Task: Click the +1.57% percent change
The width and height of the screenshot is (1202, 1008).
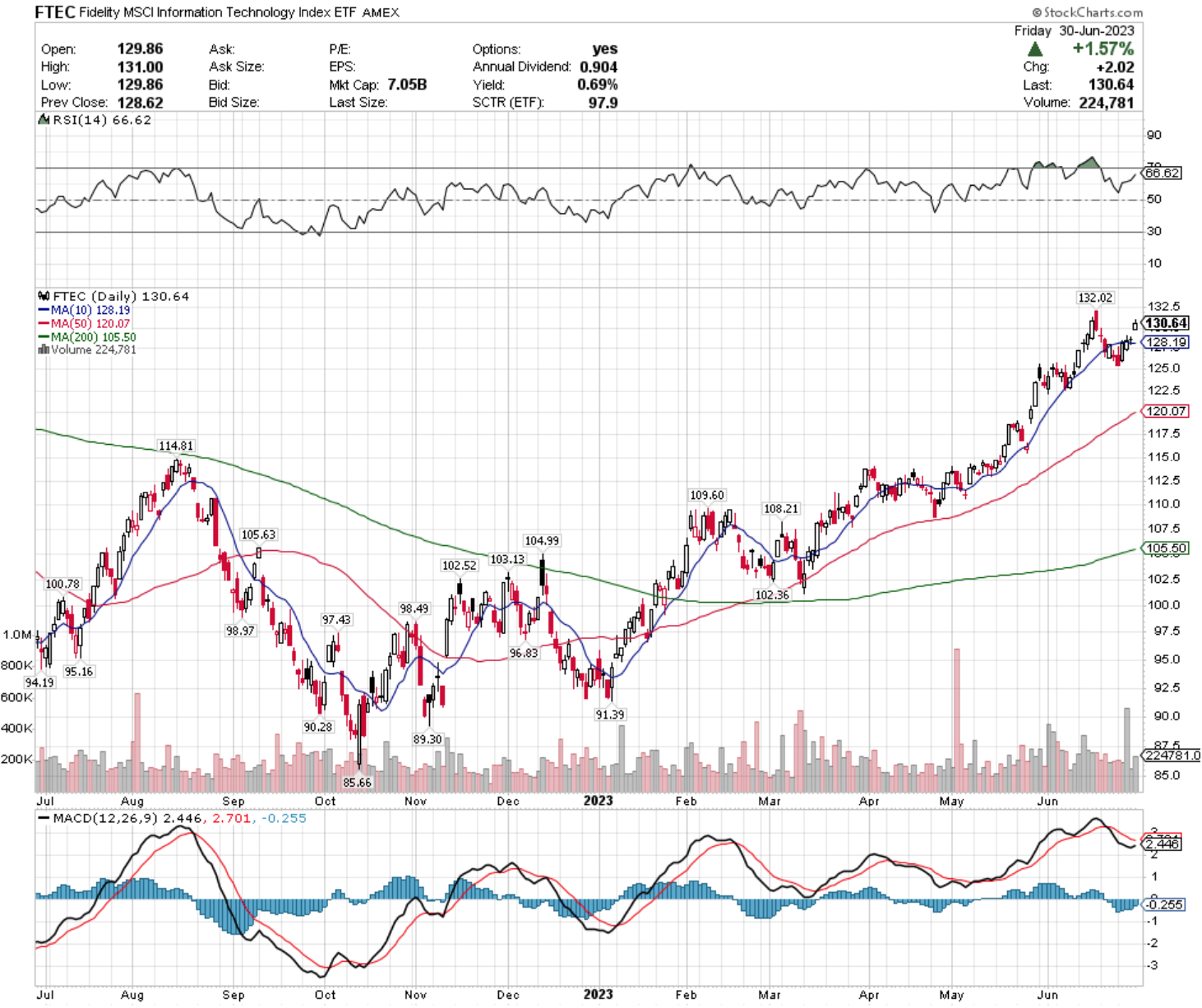Action: pos(1103,49)
